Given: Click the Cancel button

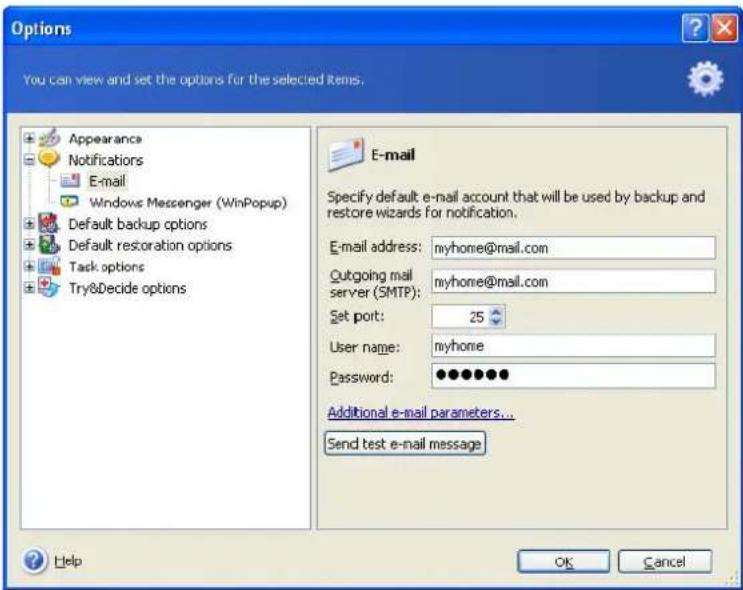Looking at the screenshot, I should 664,562.
